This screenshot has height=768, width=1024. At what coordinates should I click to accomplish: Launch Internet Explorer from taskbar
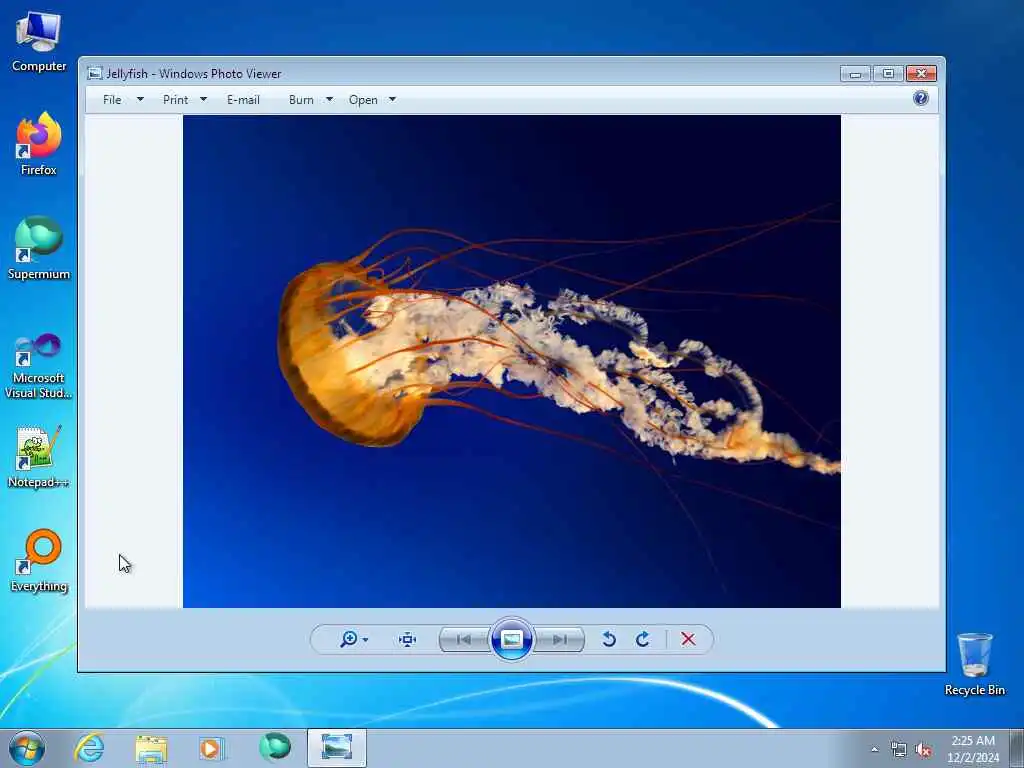point(89,748)
